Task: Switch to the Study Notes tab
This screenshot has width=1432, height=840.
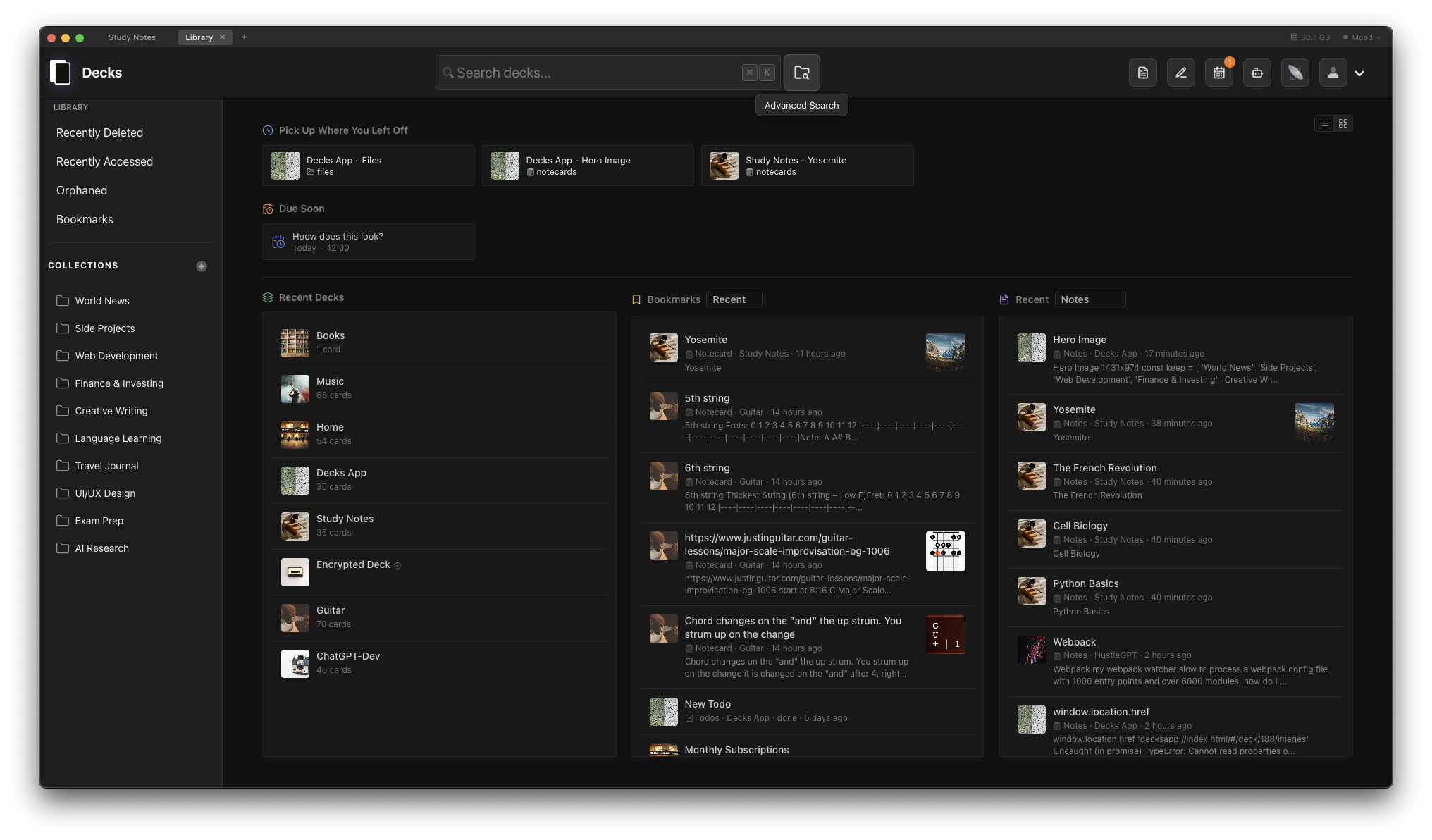Action: tap(131, 37)
